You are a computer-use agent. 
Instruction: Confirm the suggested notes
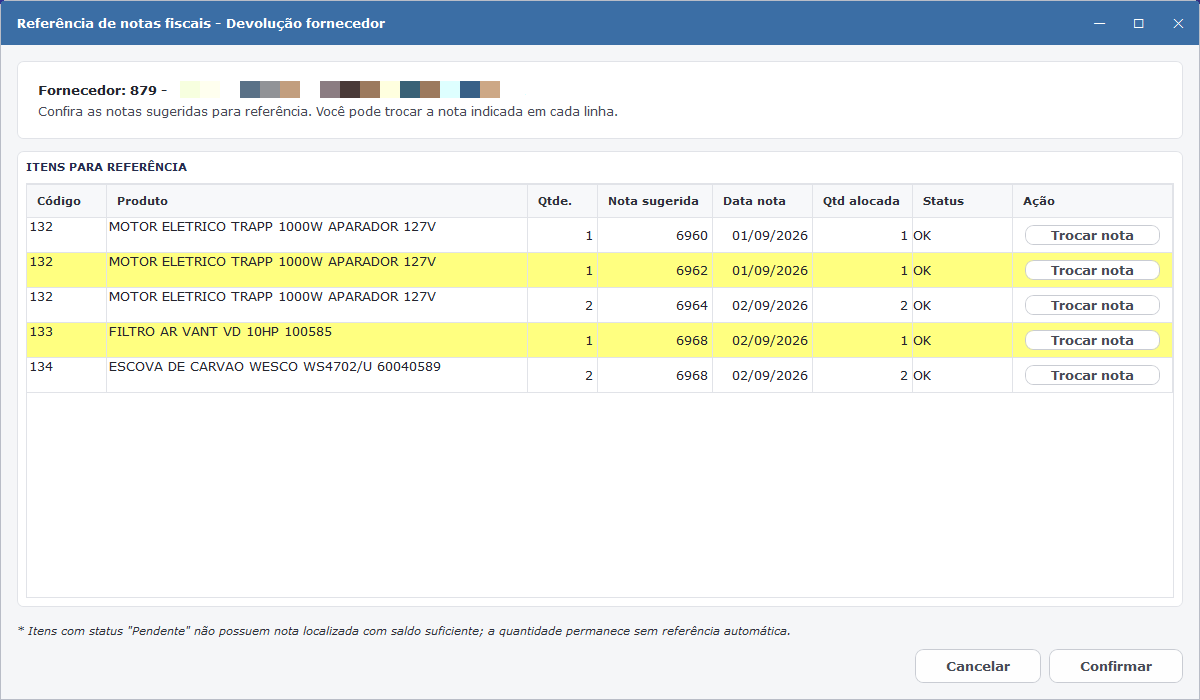pyautogui.click(x=1116, y=666)
